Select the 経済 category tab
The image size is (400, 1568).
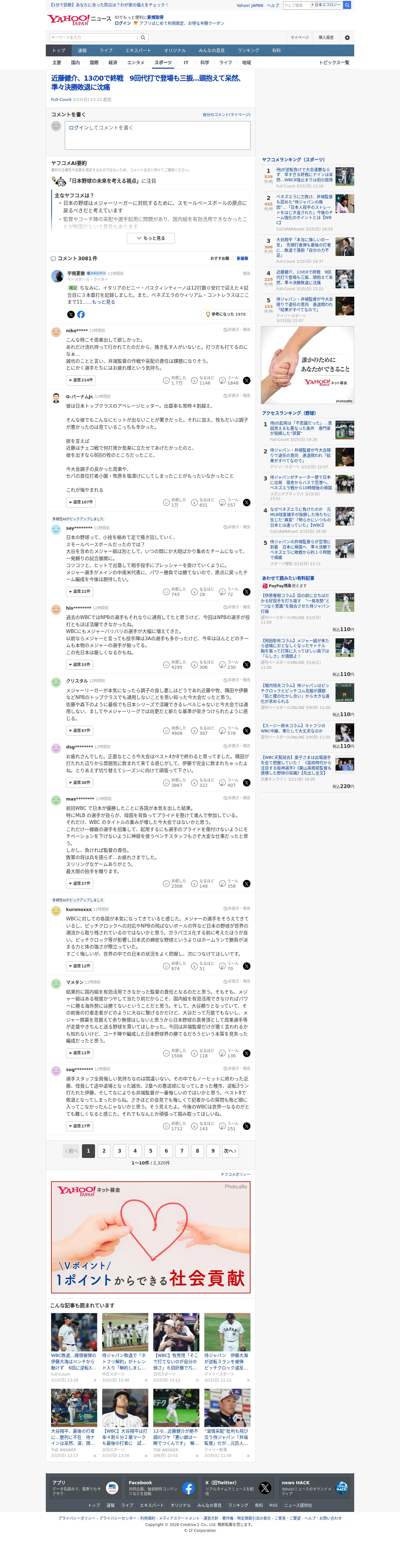click(113, 63)
